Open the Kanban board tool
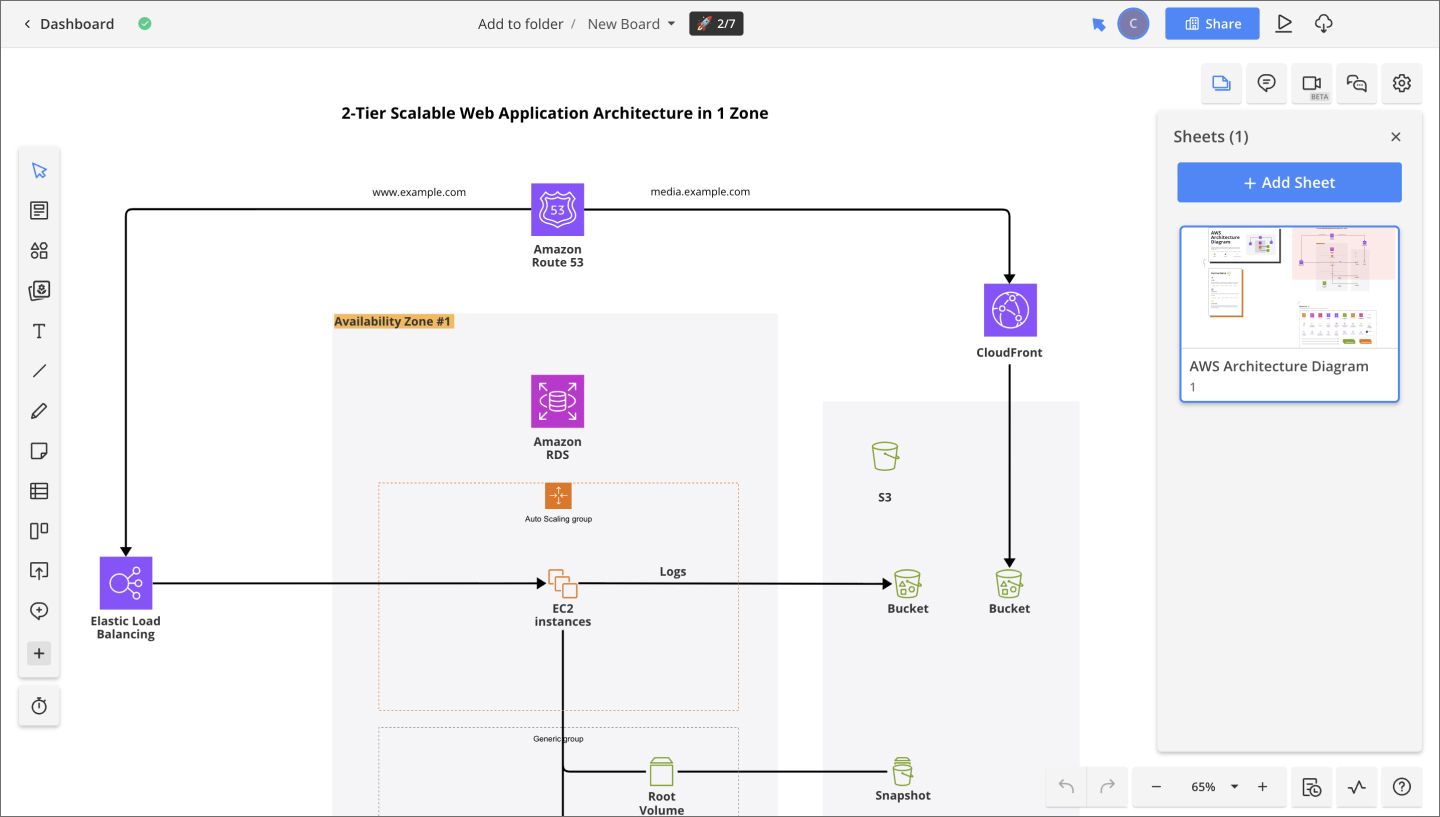 pos(39,531)
